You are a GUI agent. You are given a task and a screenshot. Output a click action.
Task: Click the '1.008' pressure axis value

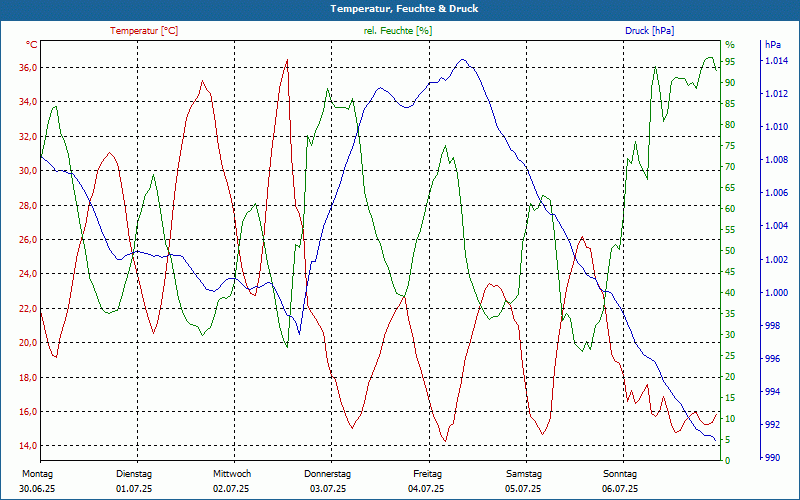[x=778, y=160]
